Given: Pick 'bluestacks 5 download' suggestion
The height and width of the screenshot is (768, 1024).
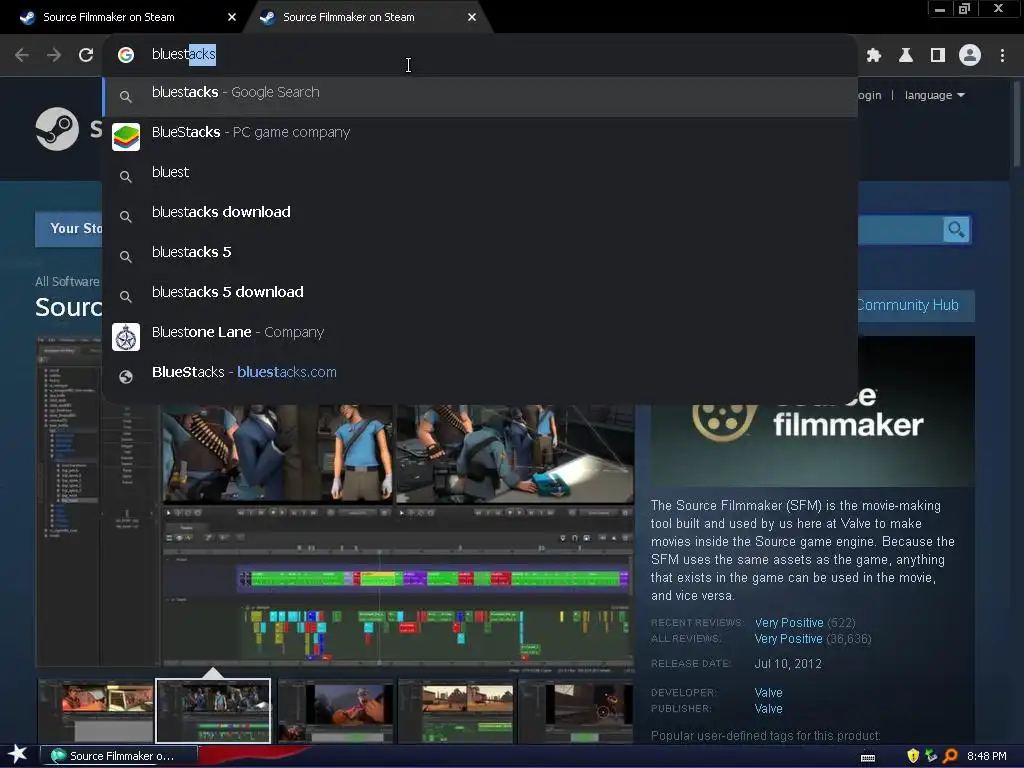Looking at the screenshot, I should 480,296.
